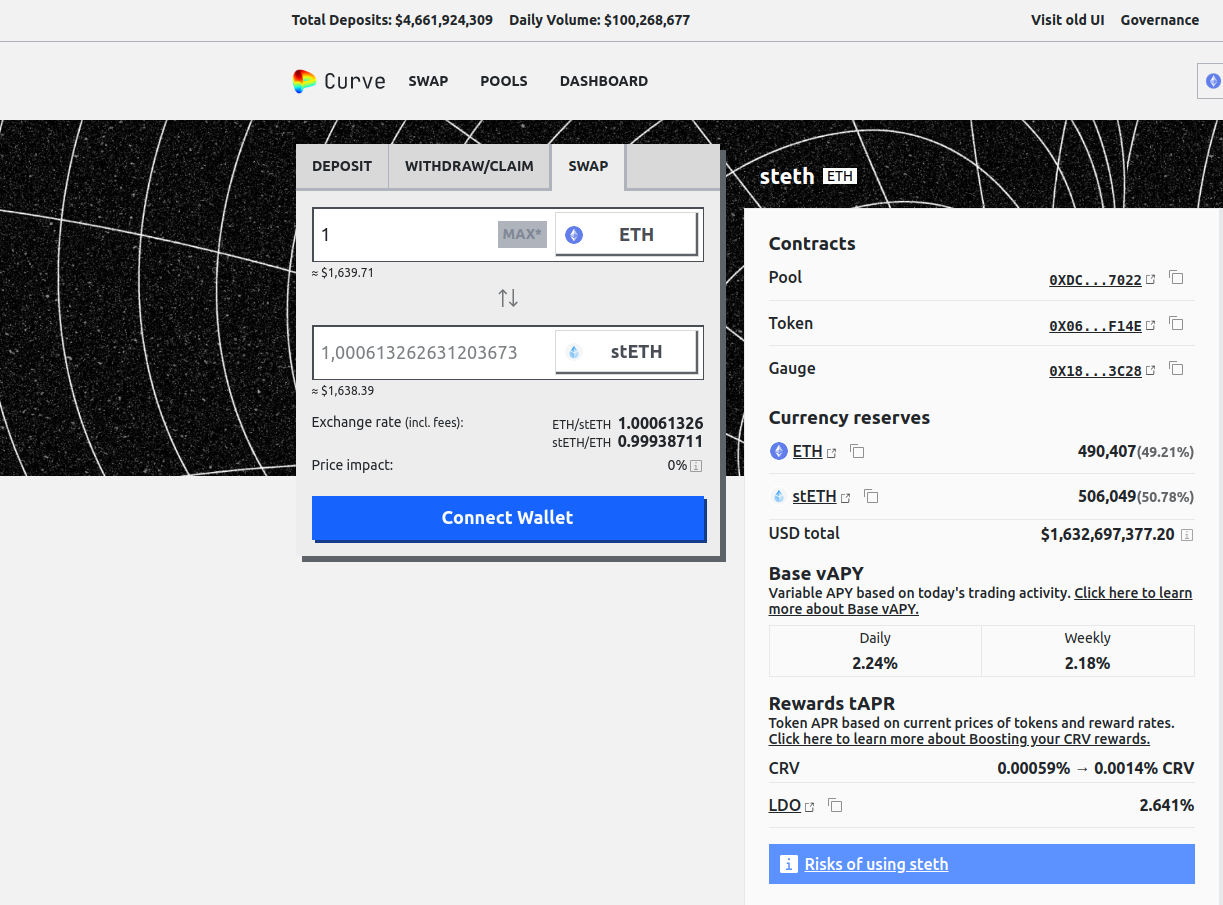Screen dimensions: 1223x905
Task: Copy the Gauge contract address
Action: [1176, 369]
